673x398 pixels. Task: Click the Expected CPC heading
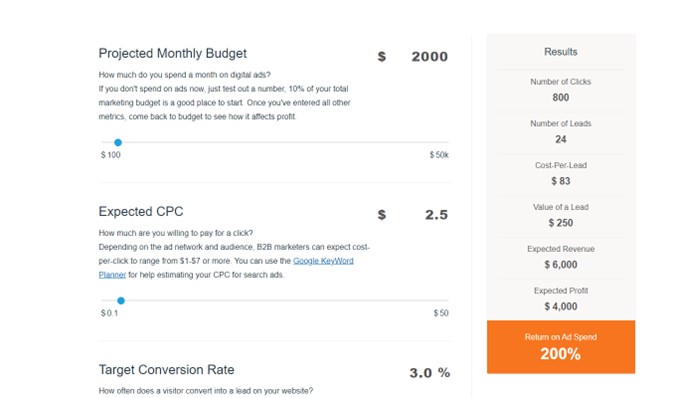coord(141,211)
